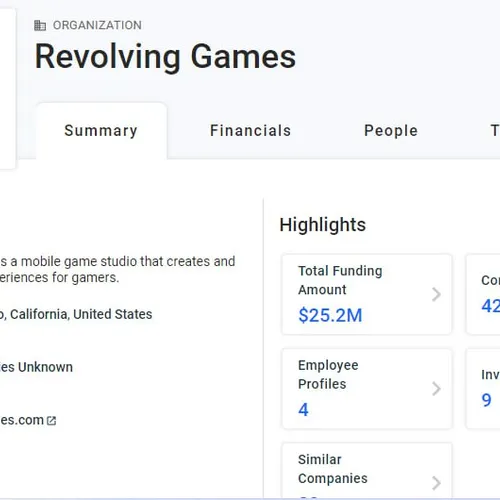Open the Financials tab
The height and width of the screenshot is (500, 500).
pos(251,131)
